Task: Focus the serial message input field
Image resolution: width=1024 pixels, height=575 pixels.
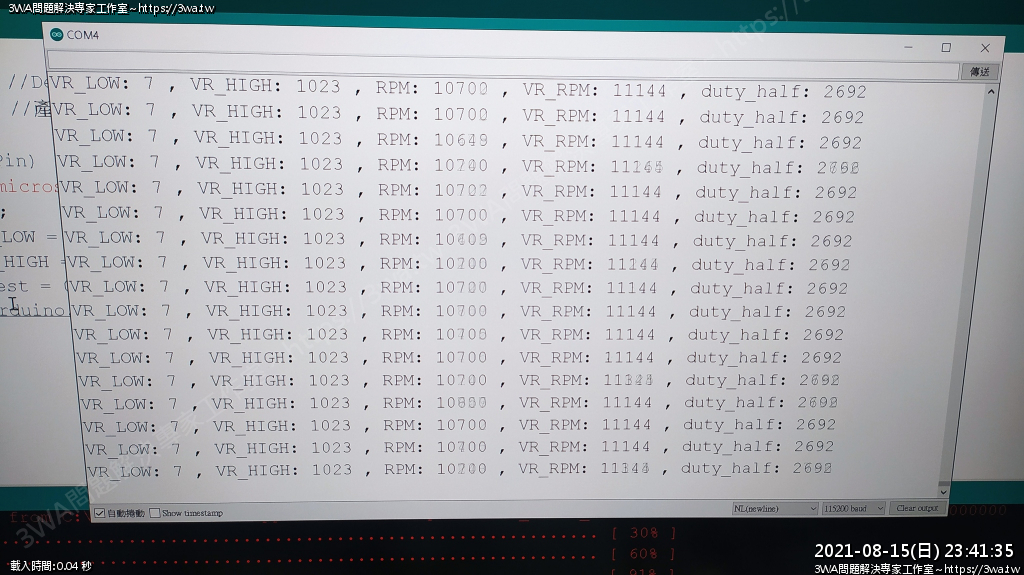Action: pyautogui.click(x=500, y=69)
